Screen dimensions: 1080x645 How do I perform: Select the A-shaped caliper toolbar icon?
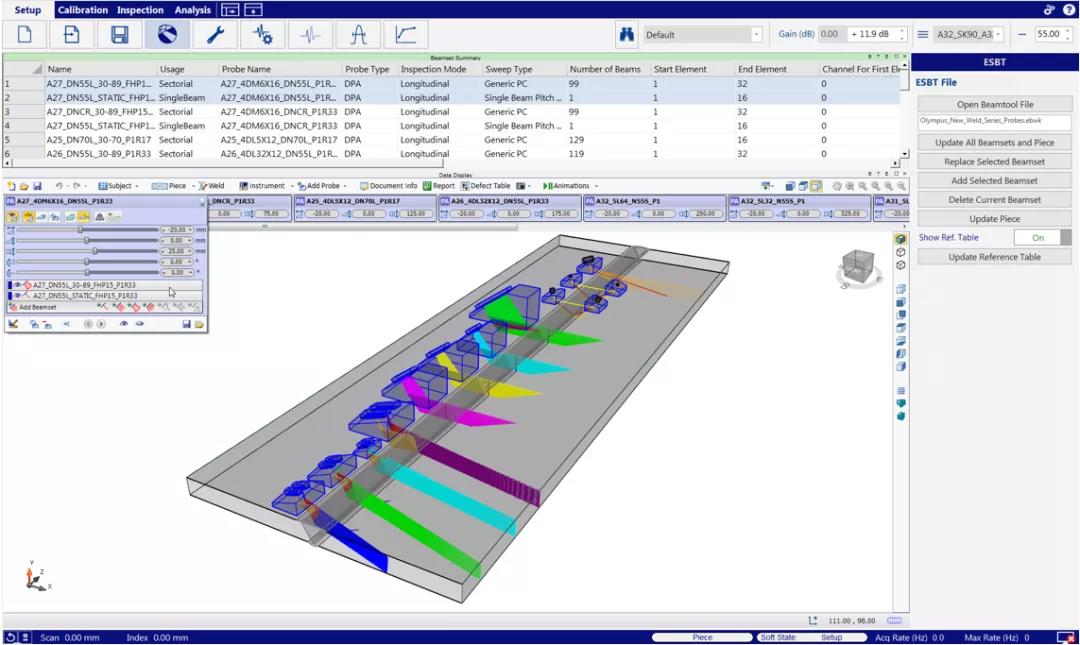[x=358, y=34]
